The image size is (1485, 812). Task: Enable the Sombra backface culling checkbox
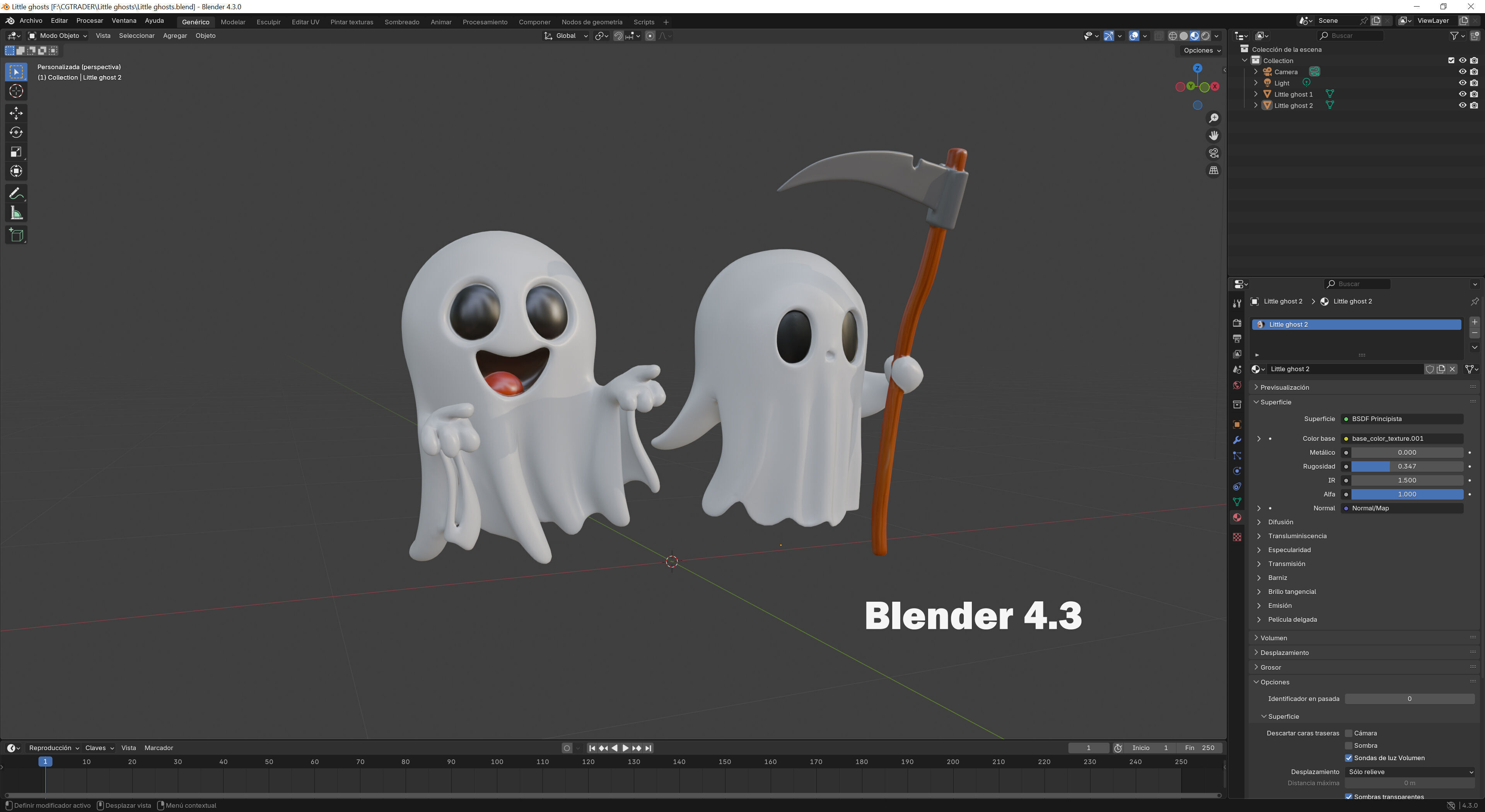tap(1348, 746)
